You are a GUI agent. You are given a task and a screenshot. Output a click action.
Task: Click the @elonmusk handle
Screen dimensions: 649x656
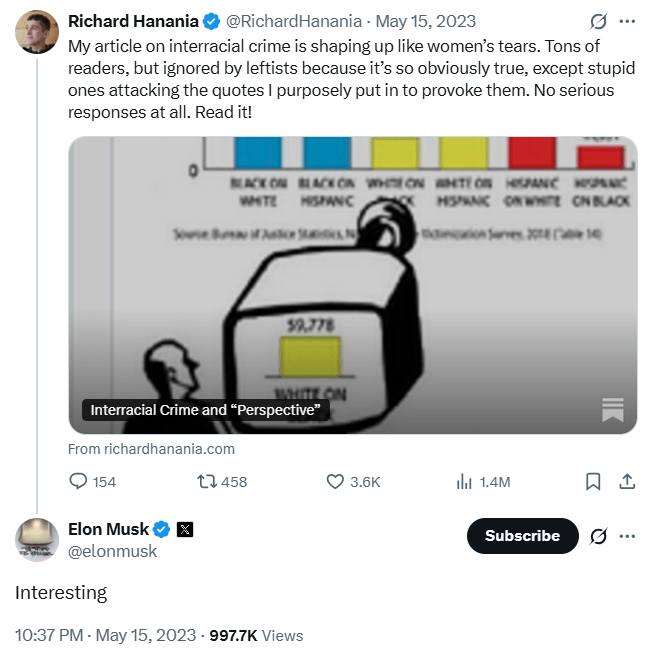112,551
